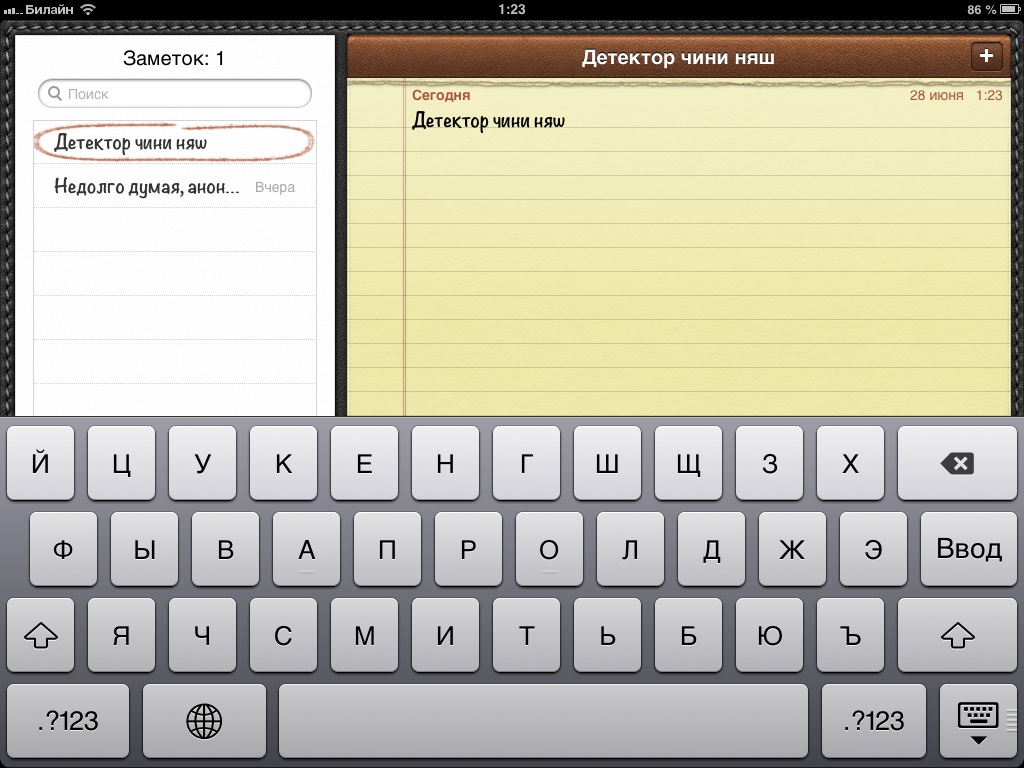This screenshot has width=1024, height=768.
Task: Tap the Я key
Action: coord(121,635)
